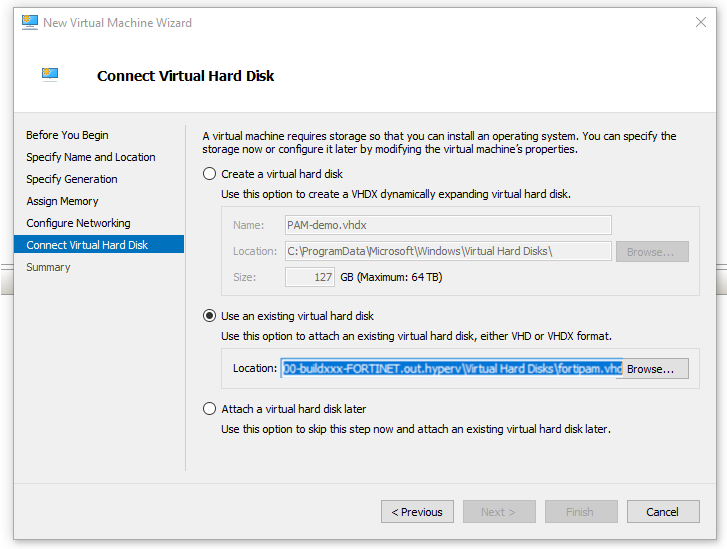Go to Before You Begin step

click(x=67, y=135)
